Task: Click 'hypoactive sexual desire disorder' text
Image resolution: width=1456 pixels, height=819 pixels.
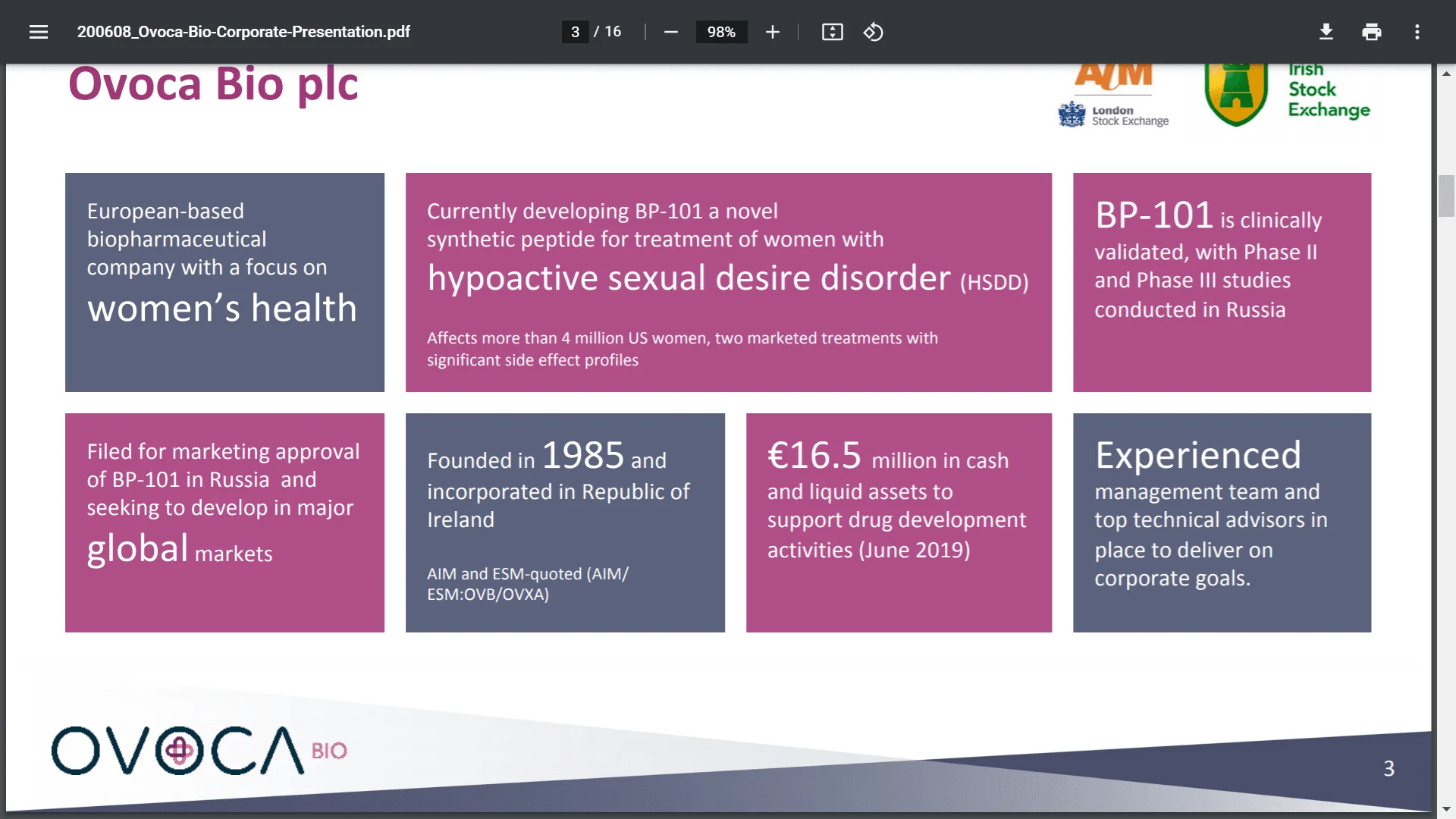Action: point(689,278)
